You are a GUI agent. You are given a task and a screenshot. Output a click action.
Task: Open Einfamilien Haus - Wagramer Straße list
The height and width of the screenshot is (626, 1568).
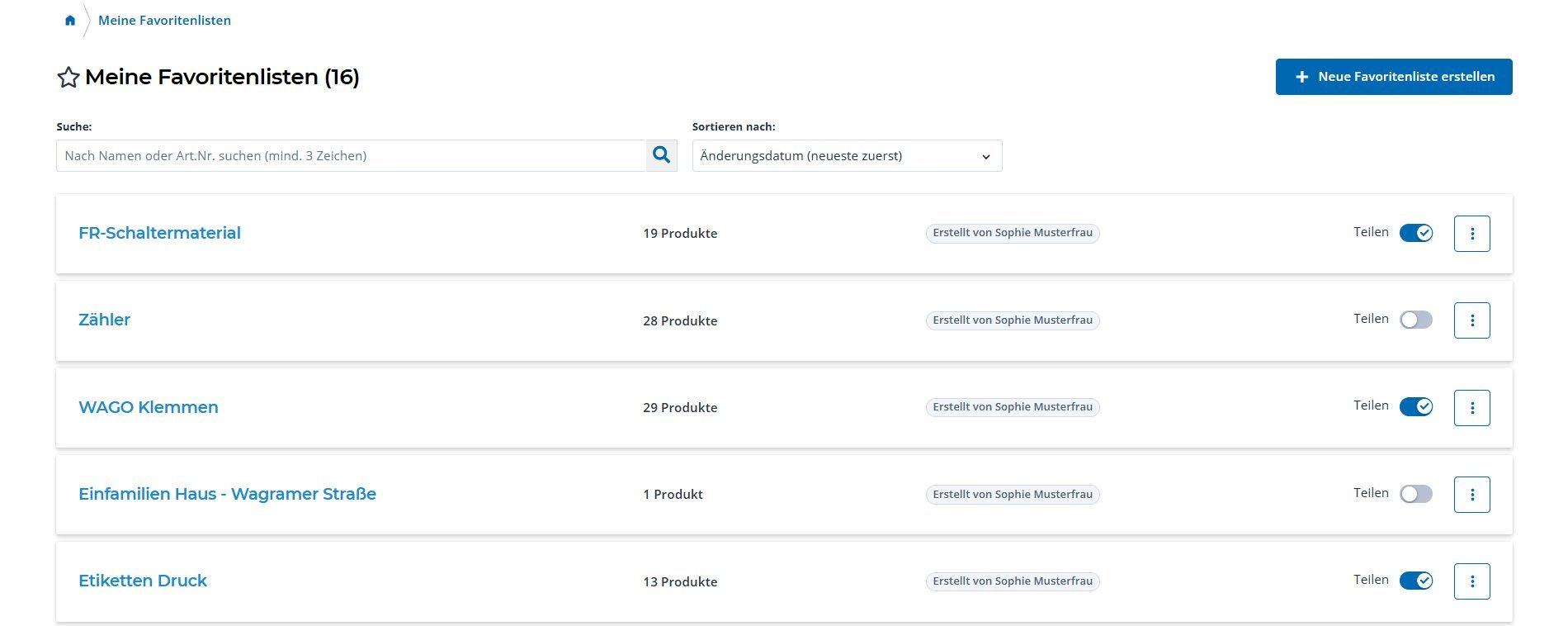point(227,494)
